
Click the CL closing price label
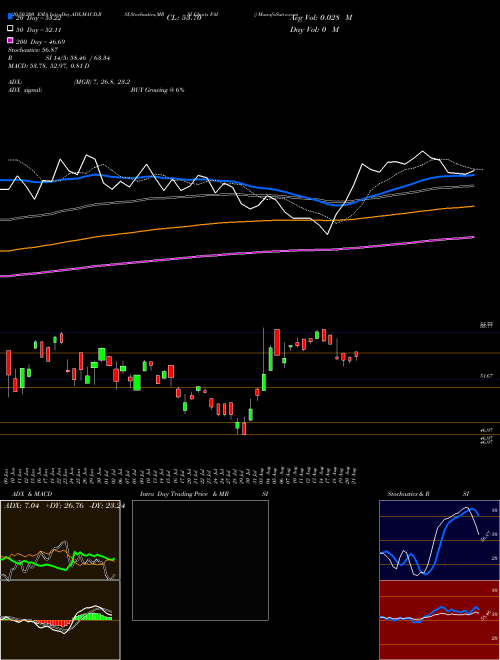(x=184, y=18)
